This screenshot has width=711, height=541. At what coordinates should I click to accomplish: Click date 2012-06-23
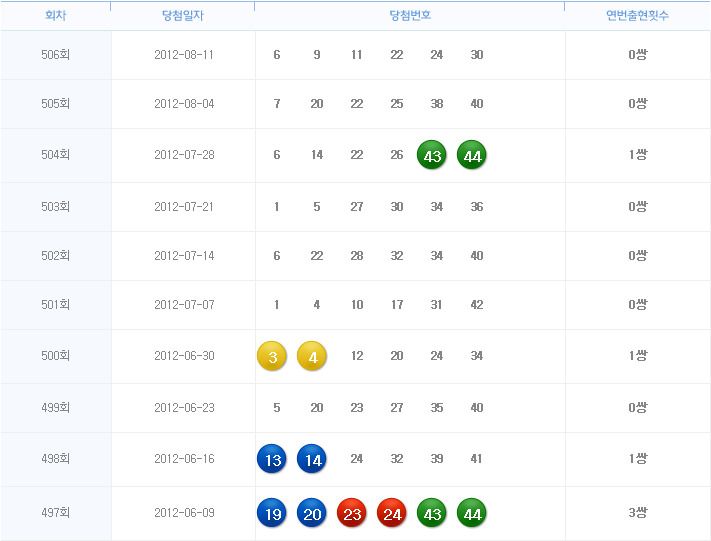click(184, 408)
